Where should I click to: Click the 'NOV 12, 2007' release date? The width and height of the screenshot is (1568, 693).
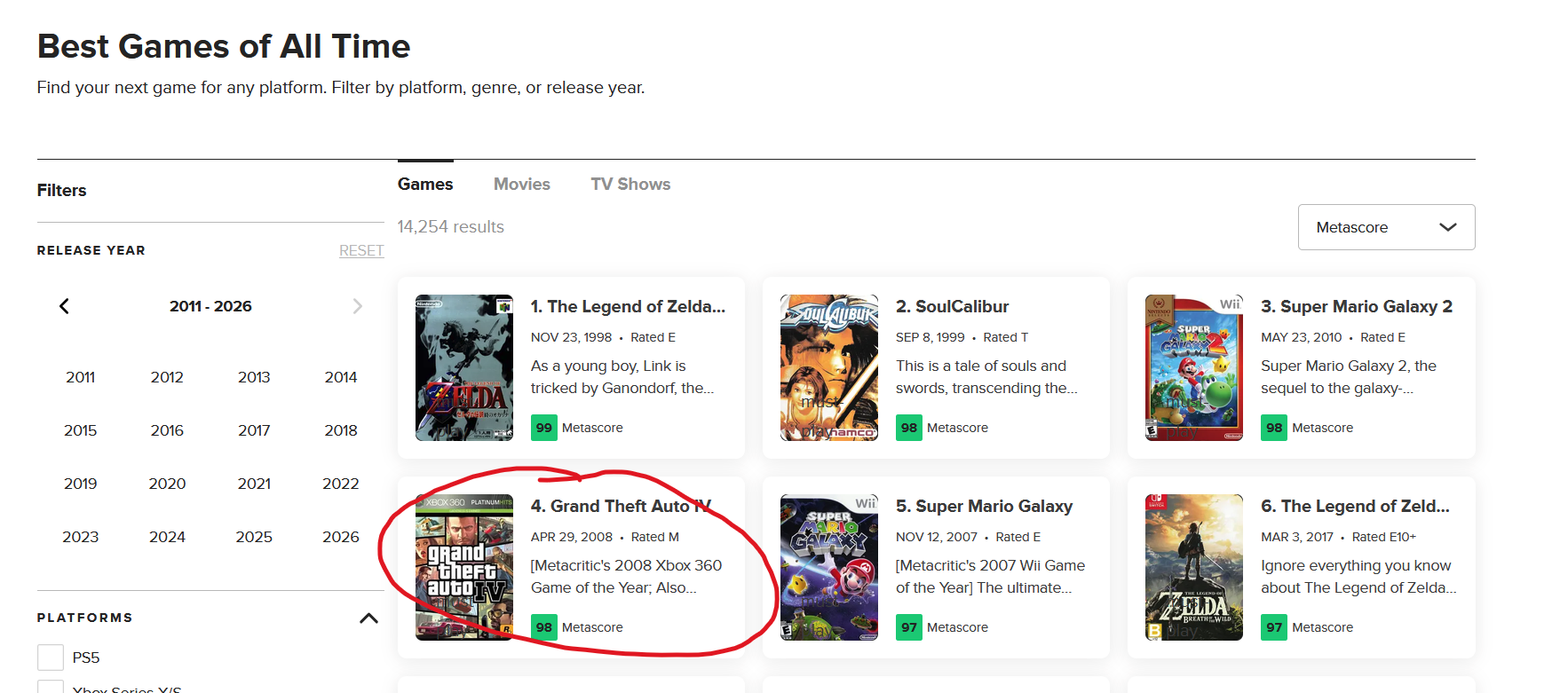coord(937,537)
